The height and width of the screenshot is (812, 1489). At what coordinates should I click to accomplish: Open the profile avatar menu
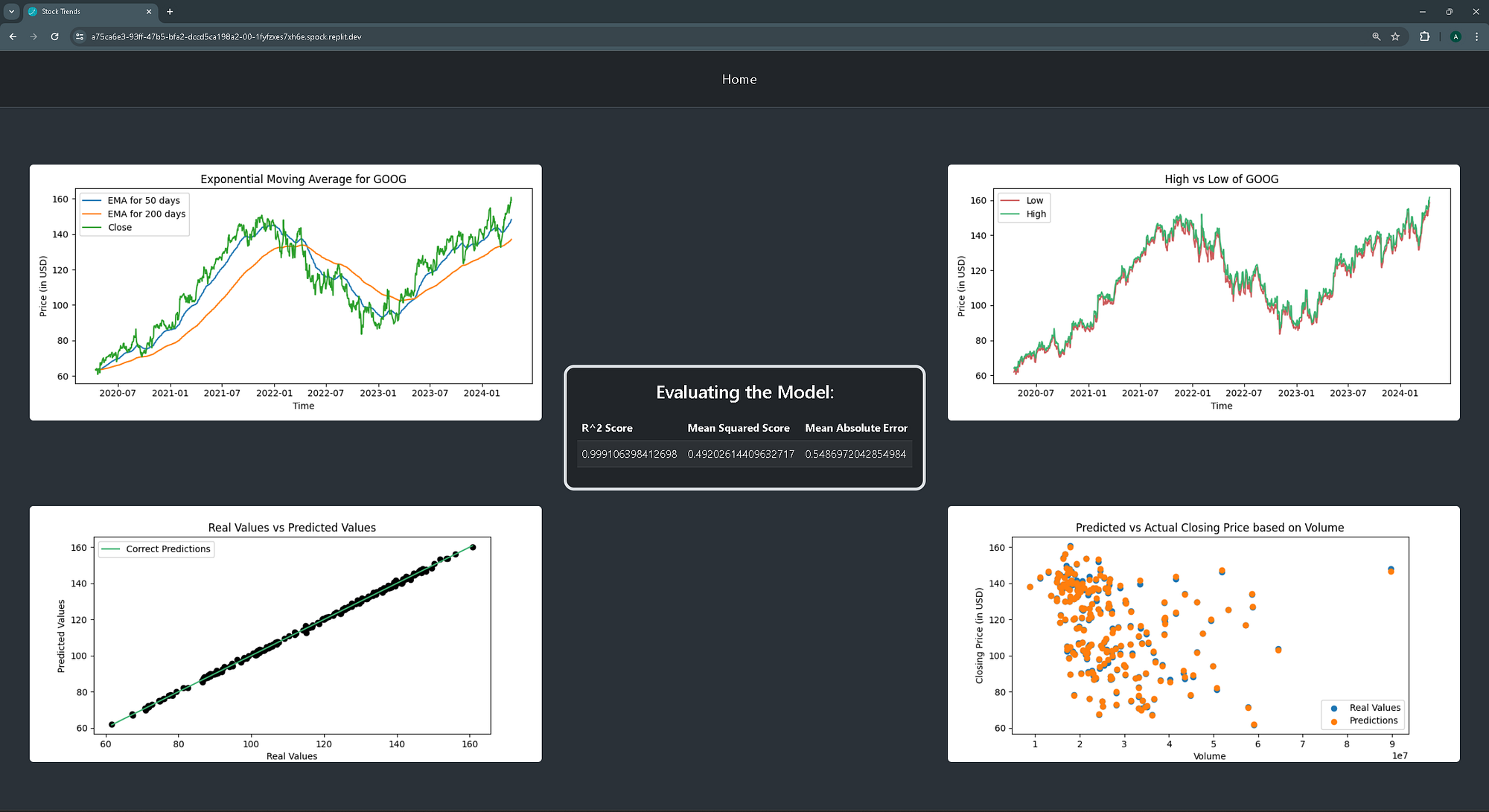pyautogui.click(x=1455, y=36)
